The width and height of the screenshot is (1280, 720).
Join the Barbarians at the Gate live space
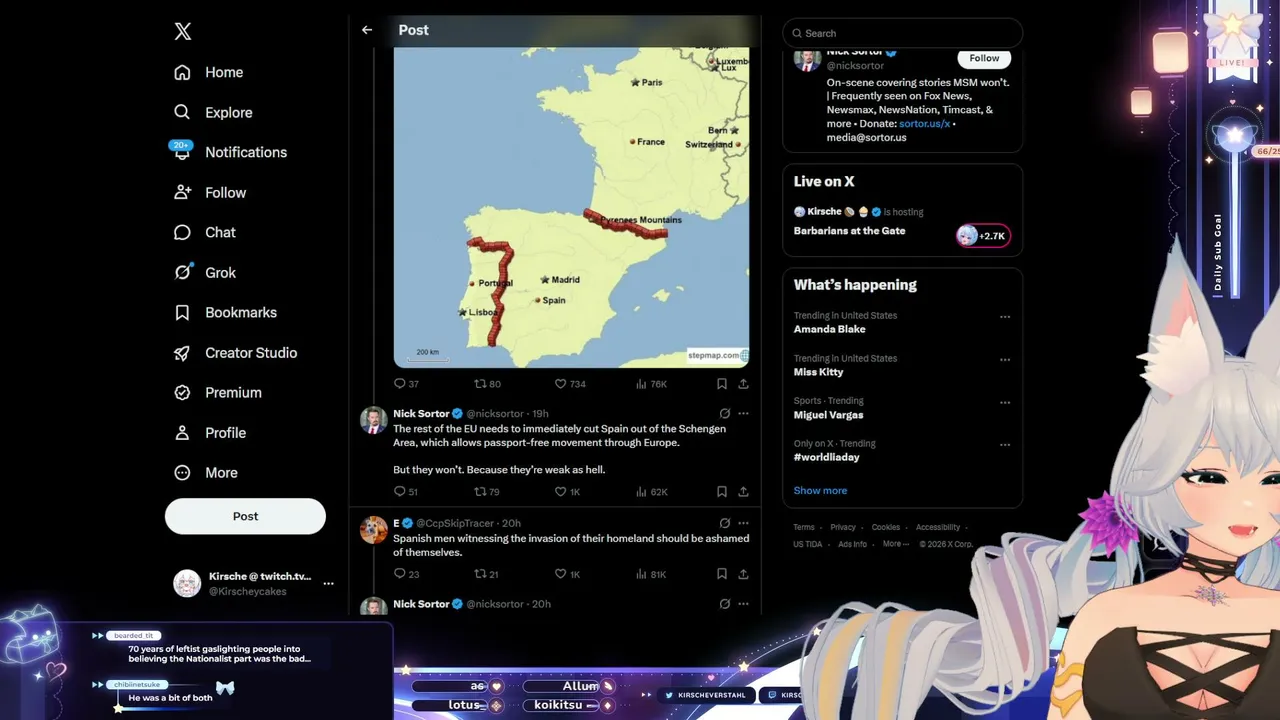pyautogui.click(x=849, y=231)
